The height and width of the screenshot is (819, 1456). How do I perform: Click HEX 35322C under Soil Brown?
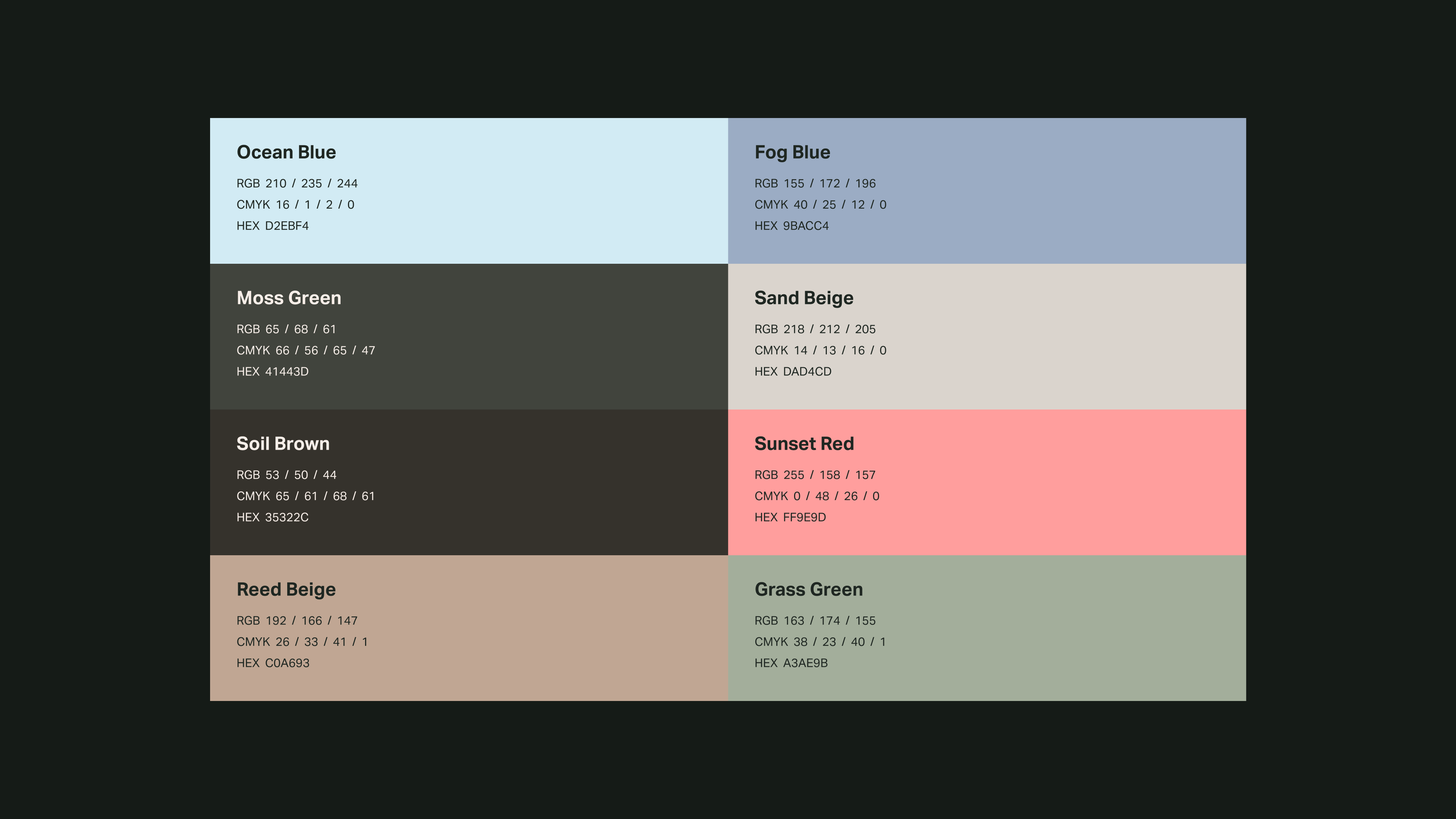[x=272, y=517]
